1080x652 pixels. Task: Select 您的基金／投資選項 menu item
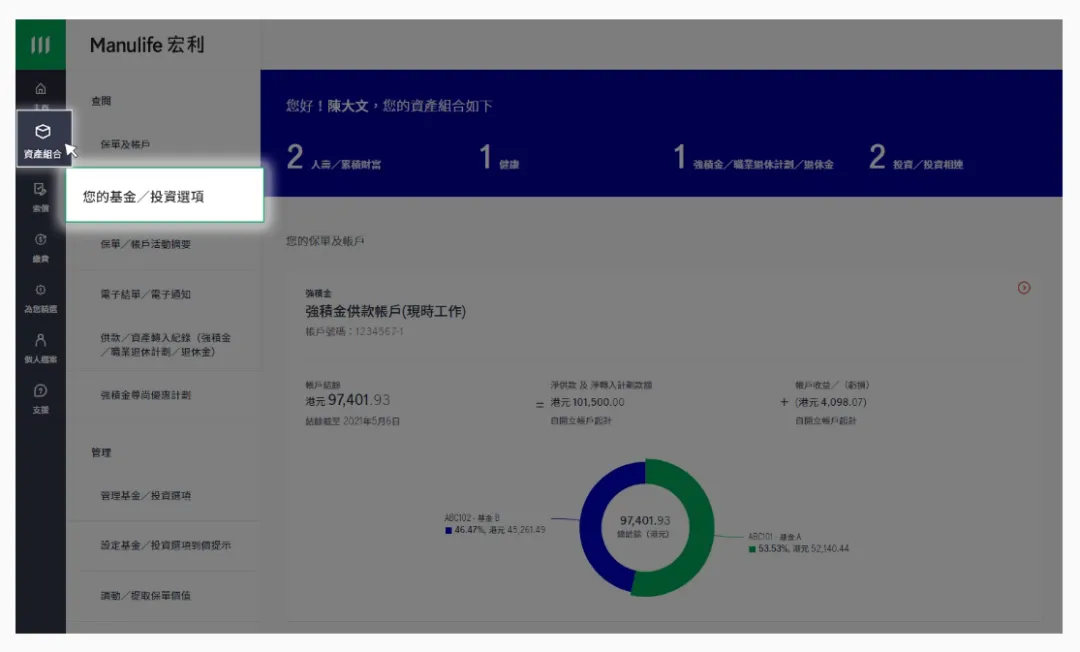pyautogui.click(x=164, y=196)
